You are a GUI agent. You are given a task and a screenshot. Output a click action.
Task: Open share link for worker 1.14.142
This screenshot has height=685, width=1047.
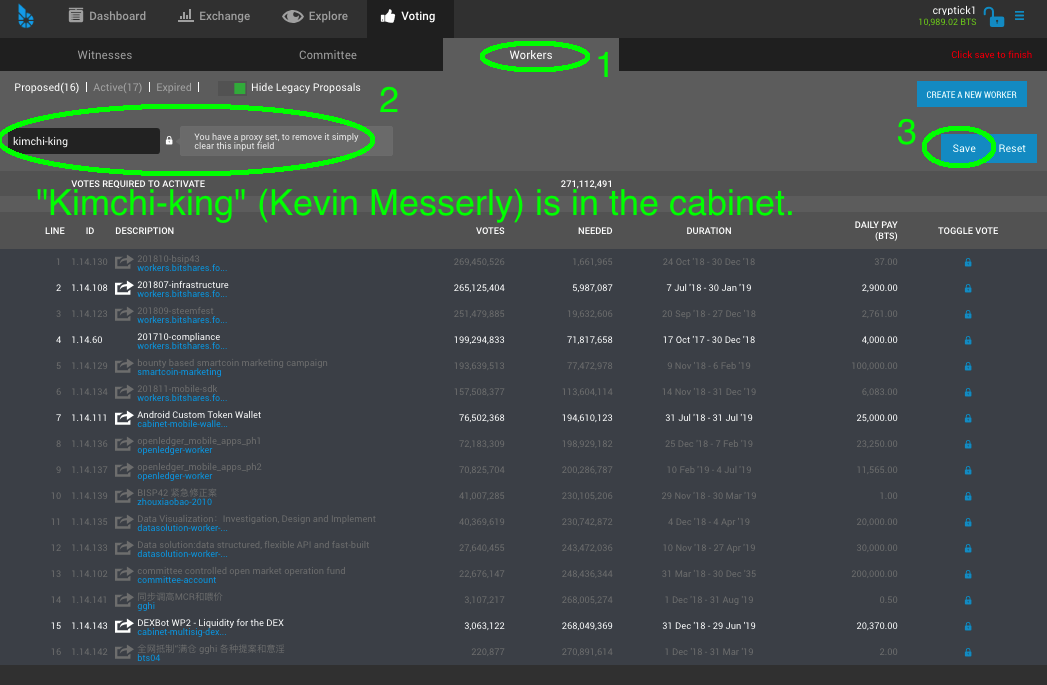point(124,653)
